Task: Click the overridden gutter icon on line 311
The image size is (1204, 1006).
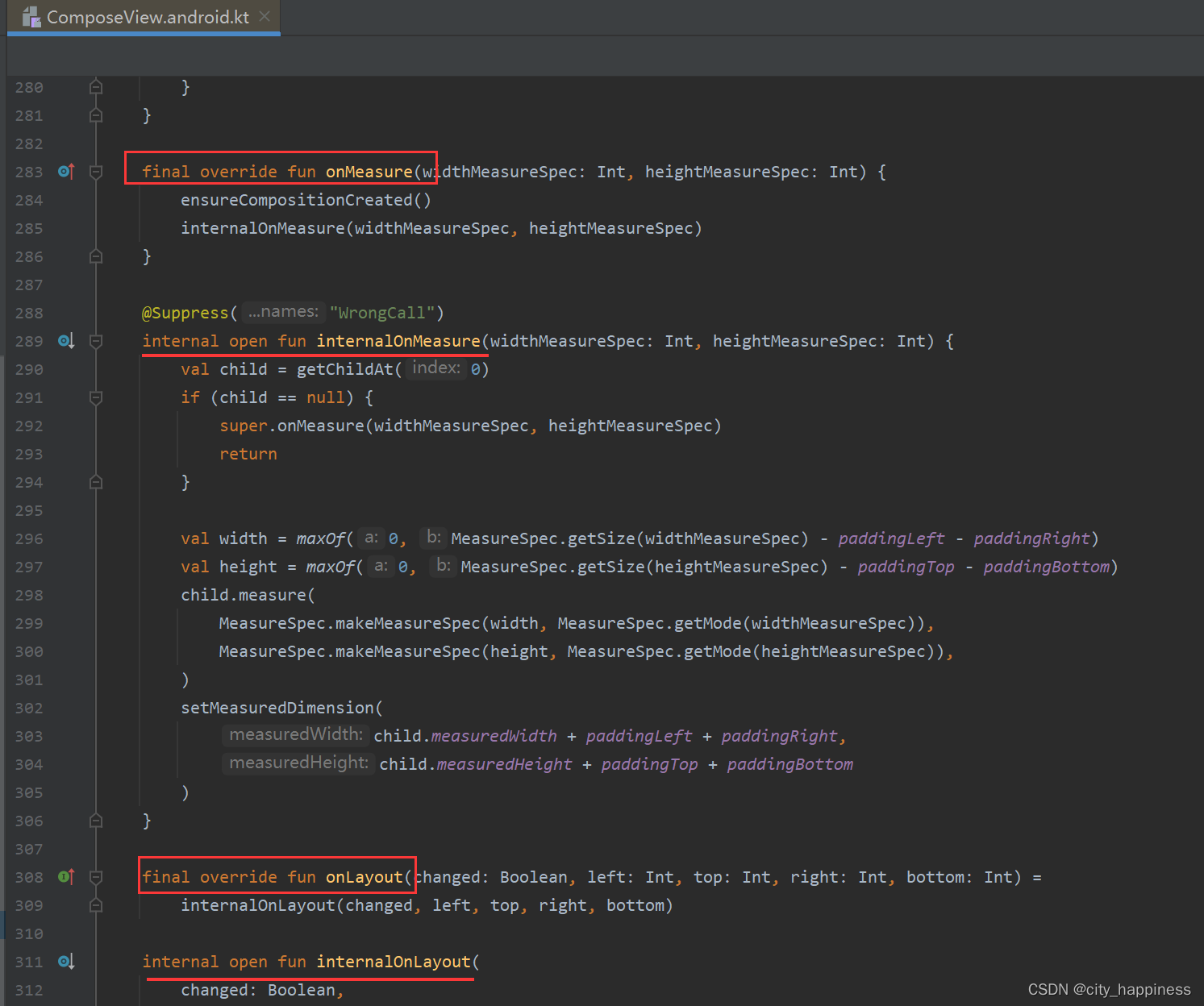Action: pos(66,962)
